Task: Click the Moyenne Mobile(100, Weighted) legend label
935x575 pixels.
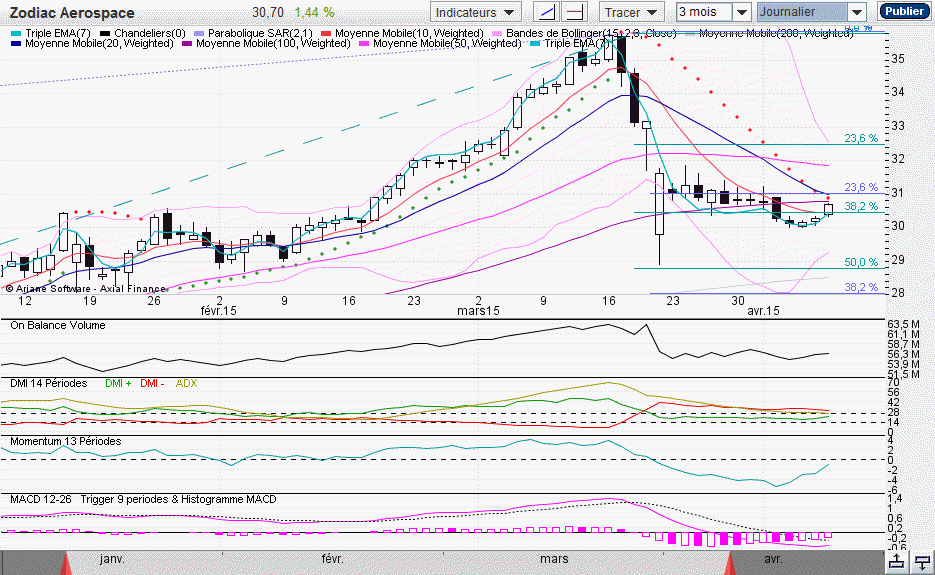Action: (273, 44)
